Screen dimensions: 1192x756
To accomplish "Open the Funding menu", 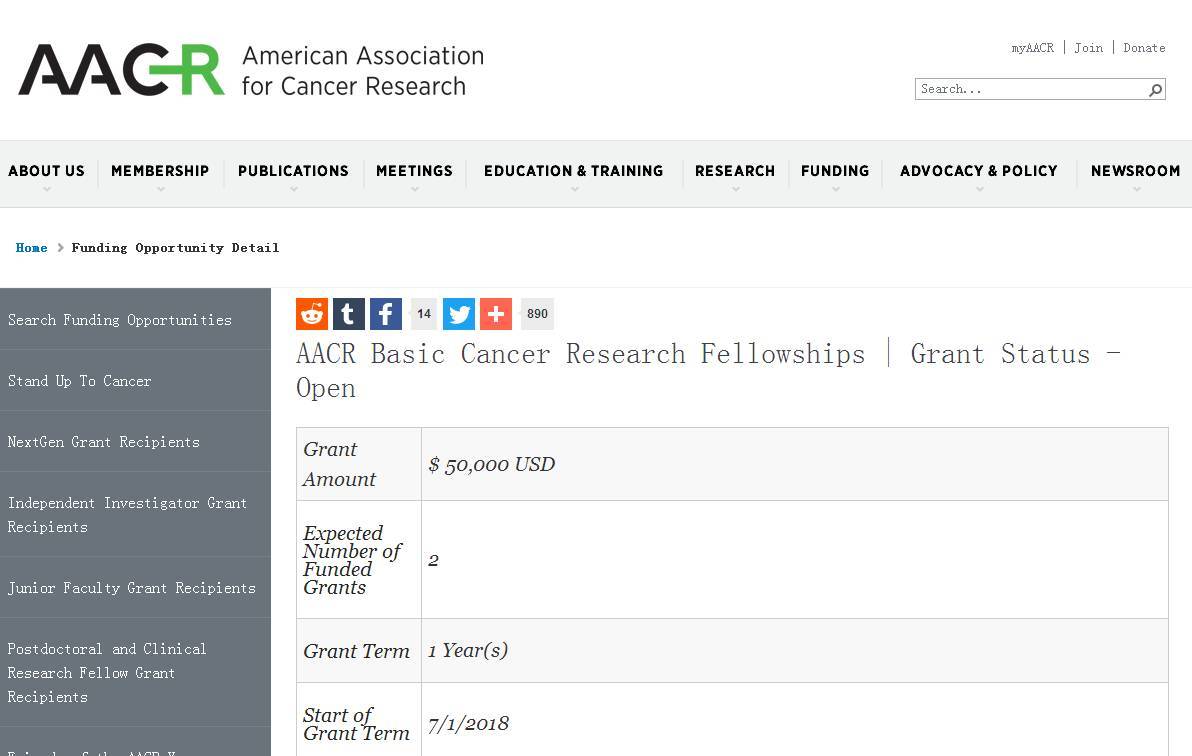I will click(835, 171).
